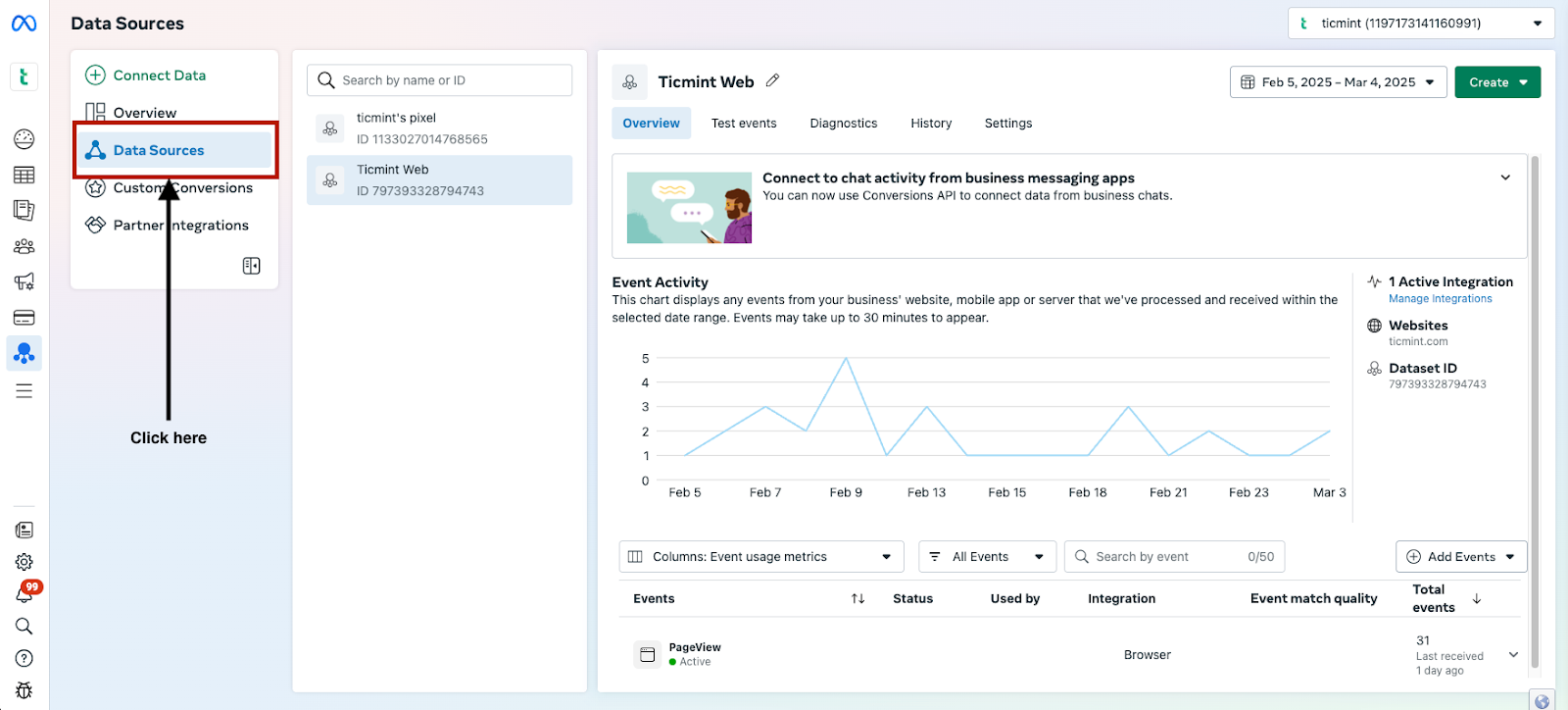Screen dimensions: 1568x710
Task: Switch to the Test events tab
Action: 744,124
